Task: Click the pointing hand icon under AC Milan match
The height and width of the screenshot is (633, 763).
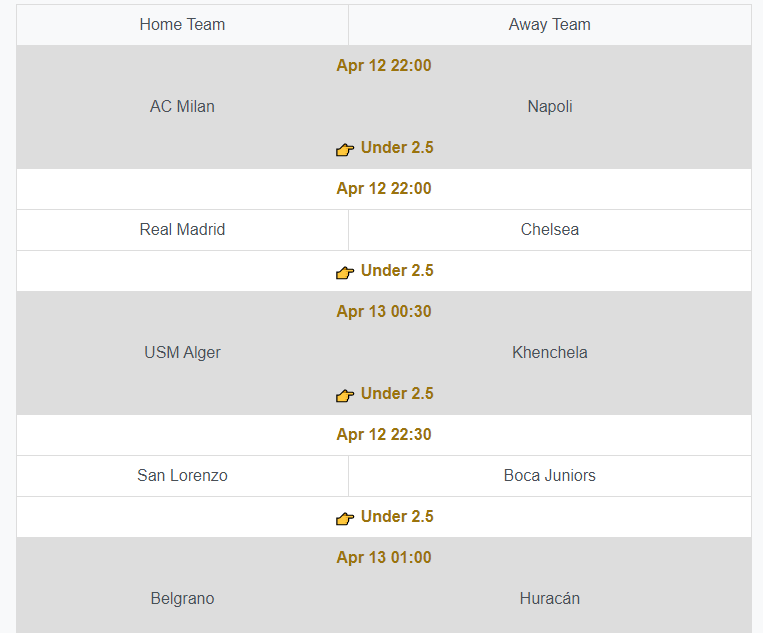Action: [x=345, y=149]
